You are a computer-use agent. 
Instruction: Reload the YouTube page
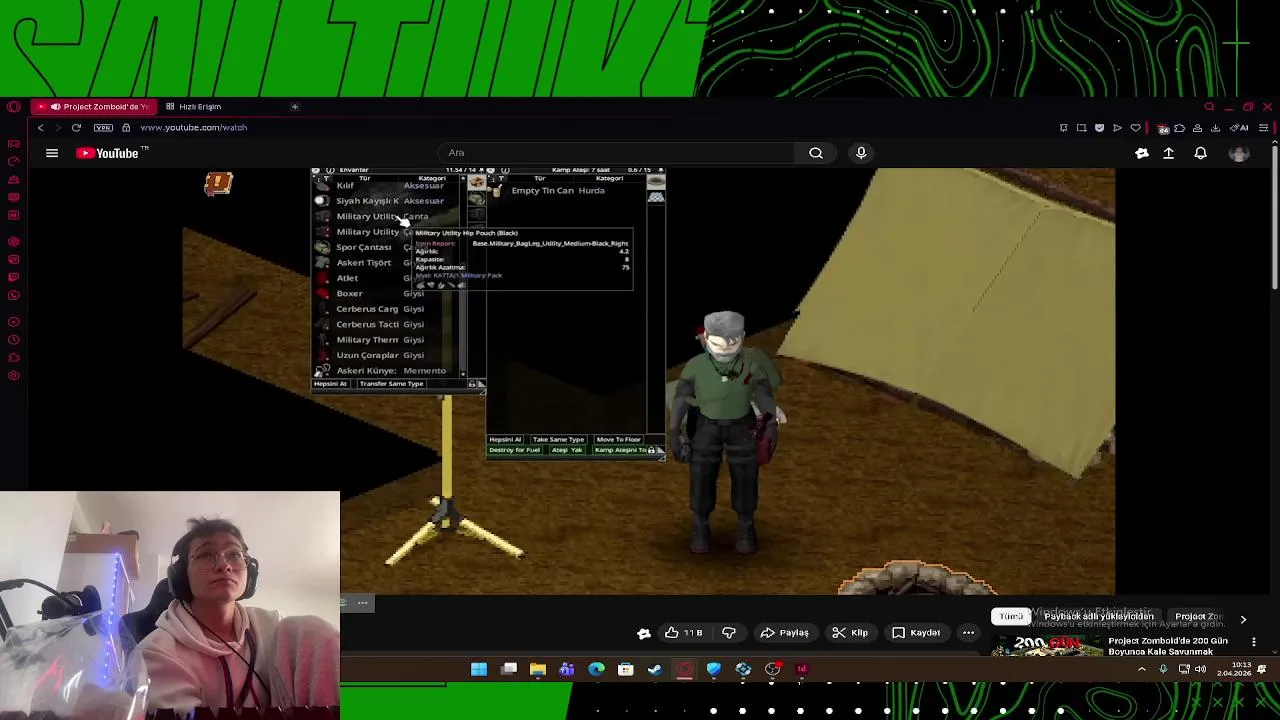tap(76, 128)
